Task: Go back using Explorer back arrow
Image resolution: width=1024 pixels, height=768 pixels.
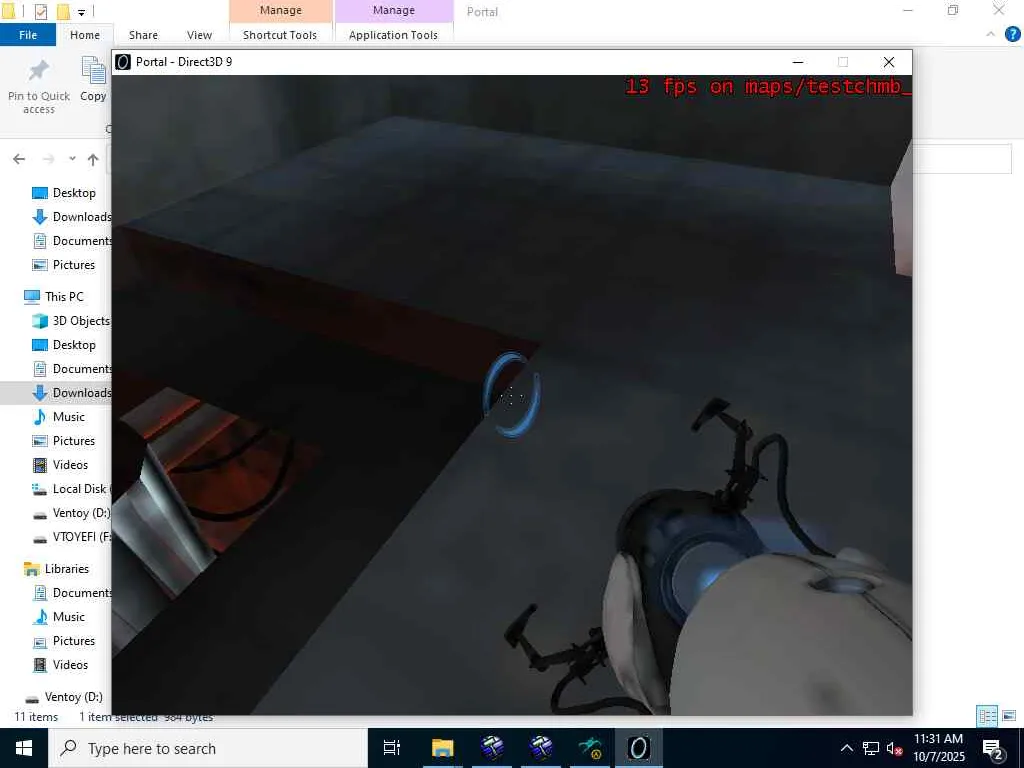Action: click(x=19, y=159)
